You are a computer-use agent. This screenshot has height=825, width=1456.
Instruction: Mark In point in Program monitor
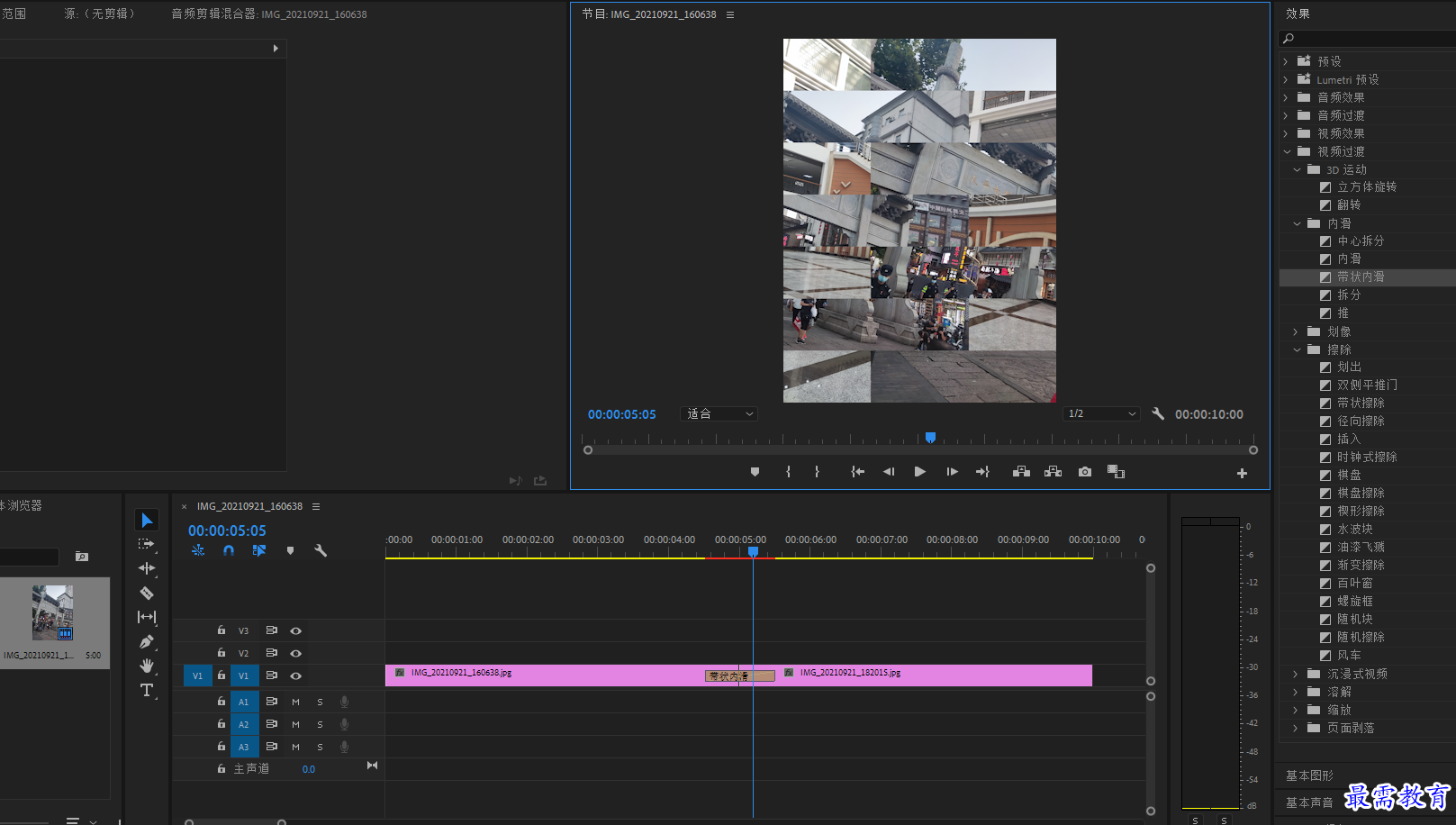pos(788,472)
